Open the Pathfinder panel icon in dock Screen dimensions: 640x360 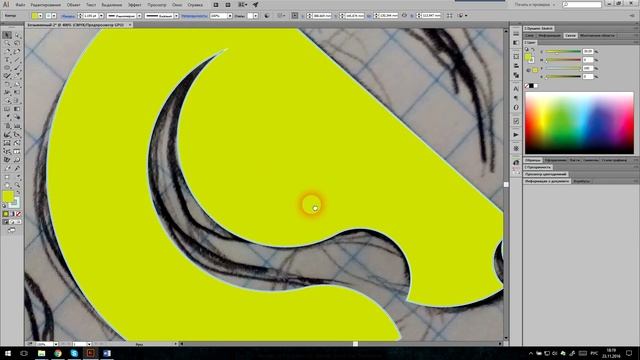pos(516,75)
